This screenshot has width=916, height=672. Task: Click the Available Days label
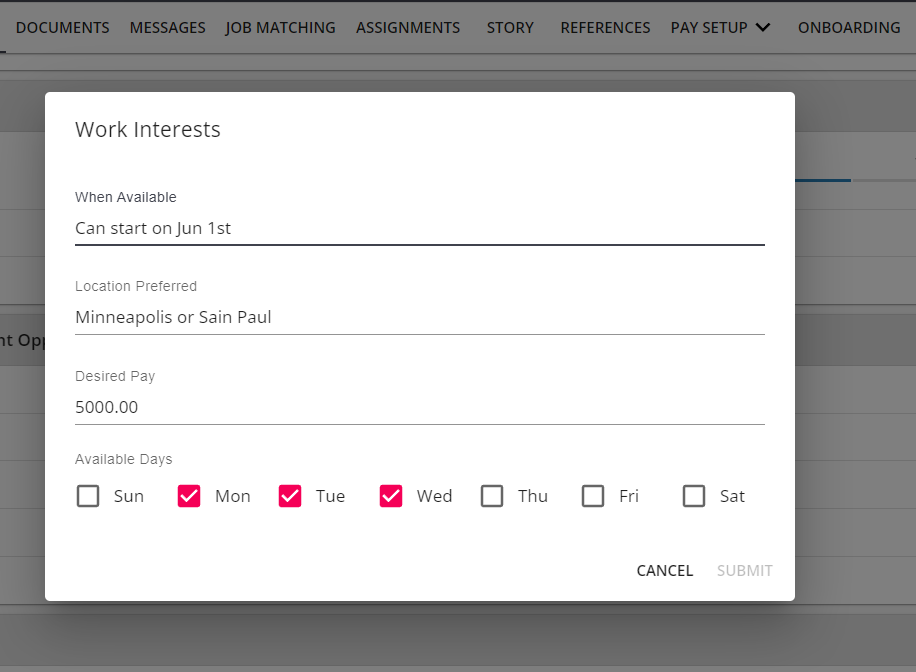[x=124, y=459]
